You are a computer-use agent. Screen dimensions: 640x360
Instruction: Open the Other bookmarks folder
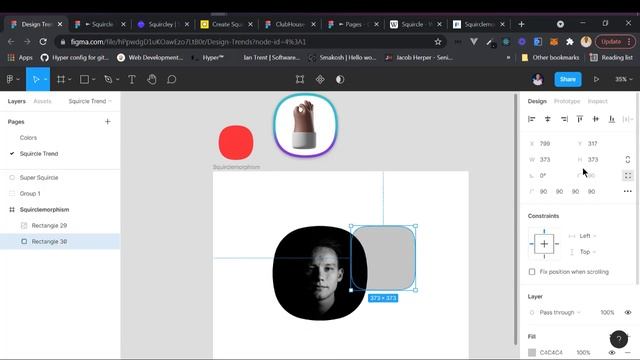[550, 58]
